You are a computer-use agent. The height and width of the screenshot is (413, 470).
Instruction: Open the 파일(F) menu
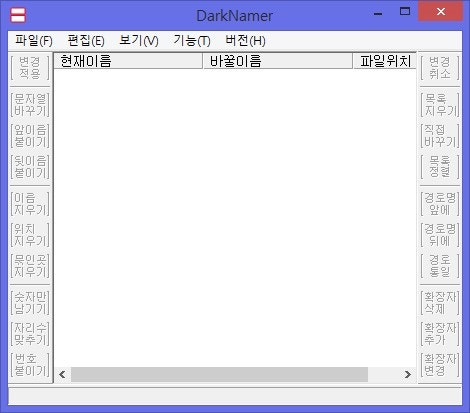coord(34,41)
